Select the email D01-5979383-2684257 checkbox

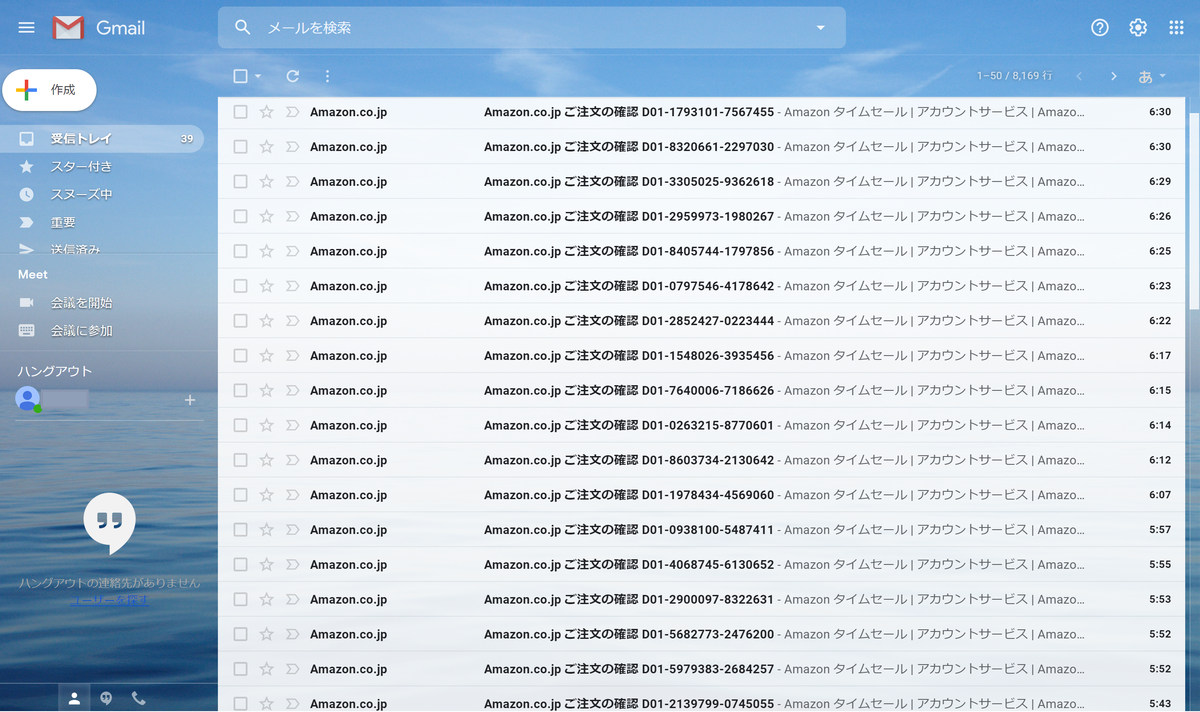pos(240,669)
